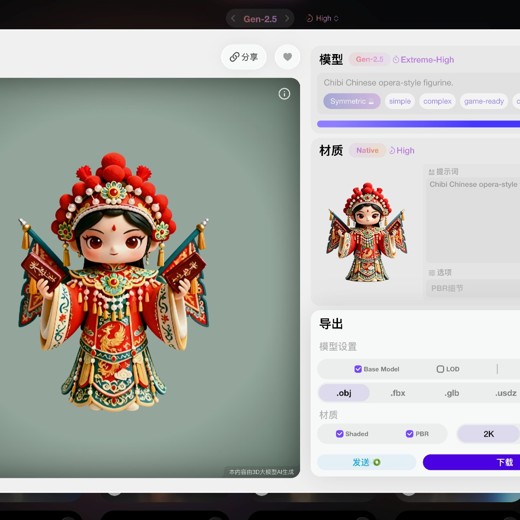
Task: Choose the .obj export format
Action: (344, 393)
